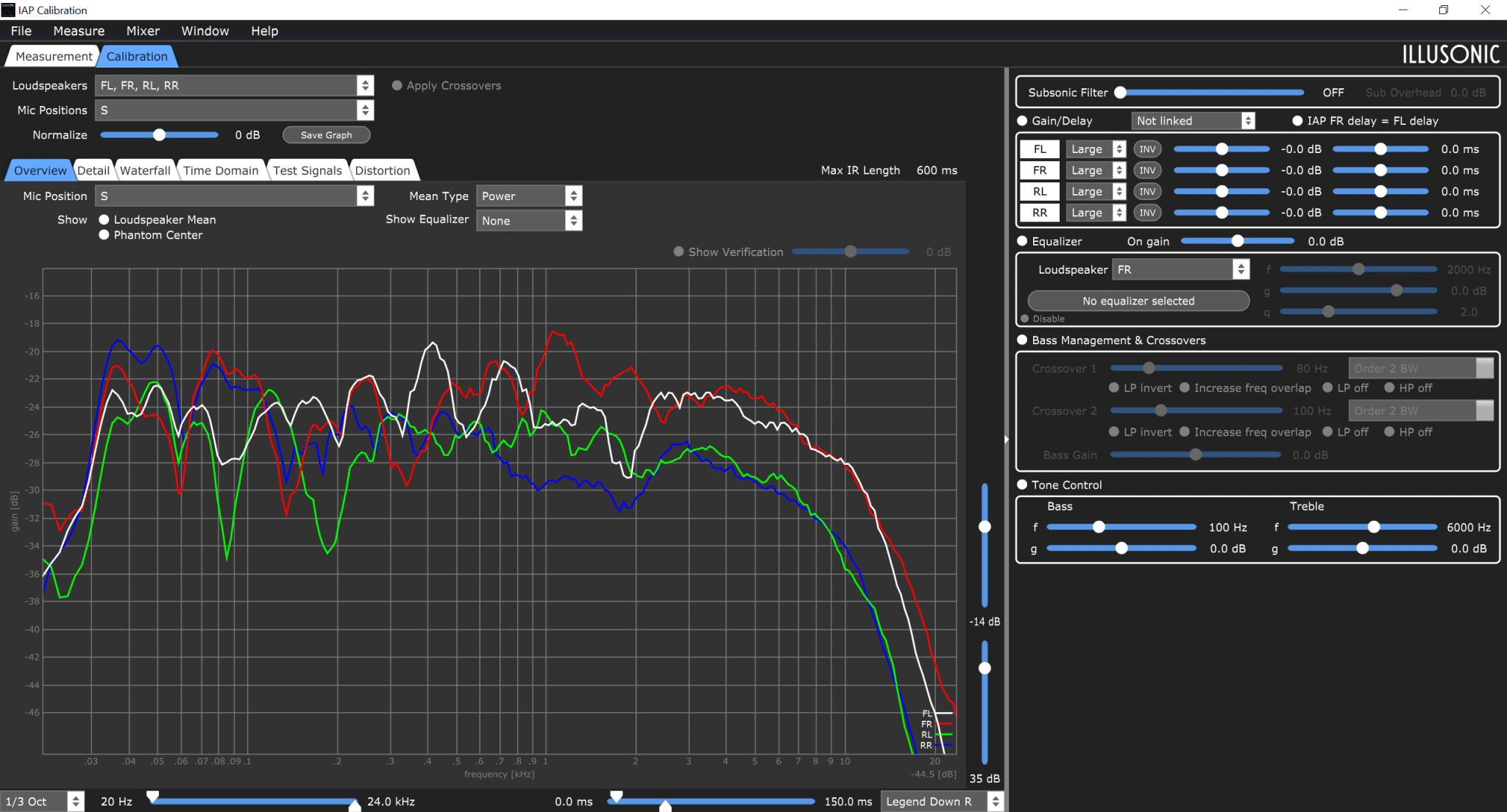This screenshot has width=1507, height=812.
Task: Click the RR delay slider handle
Action: [x=1381, y=213]
